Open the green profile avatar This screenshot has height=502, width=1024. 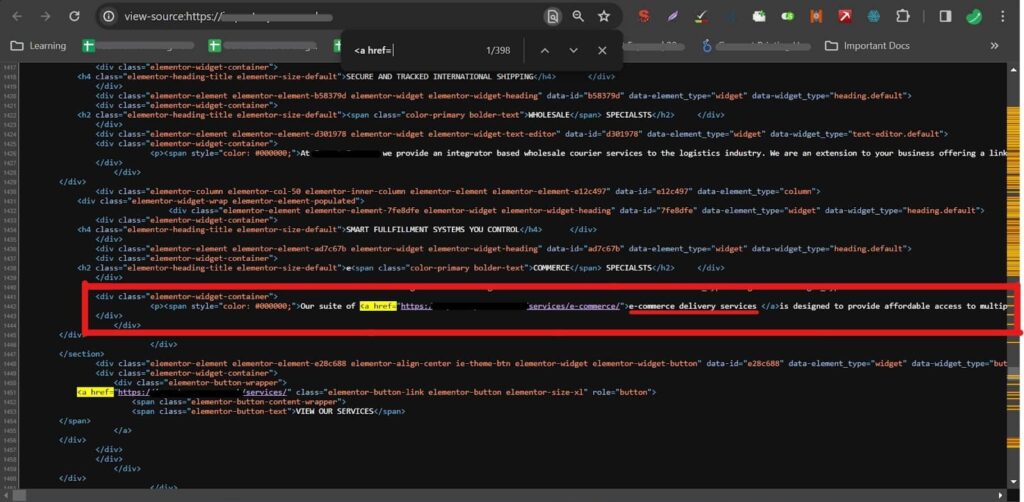point(974,16)
